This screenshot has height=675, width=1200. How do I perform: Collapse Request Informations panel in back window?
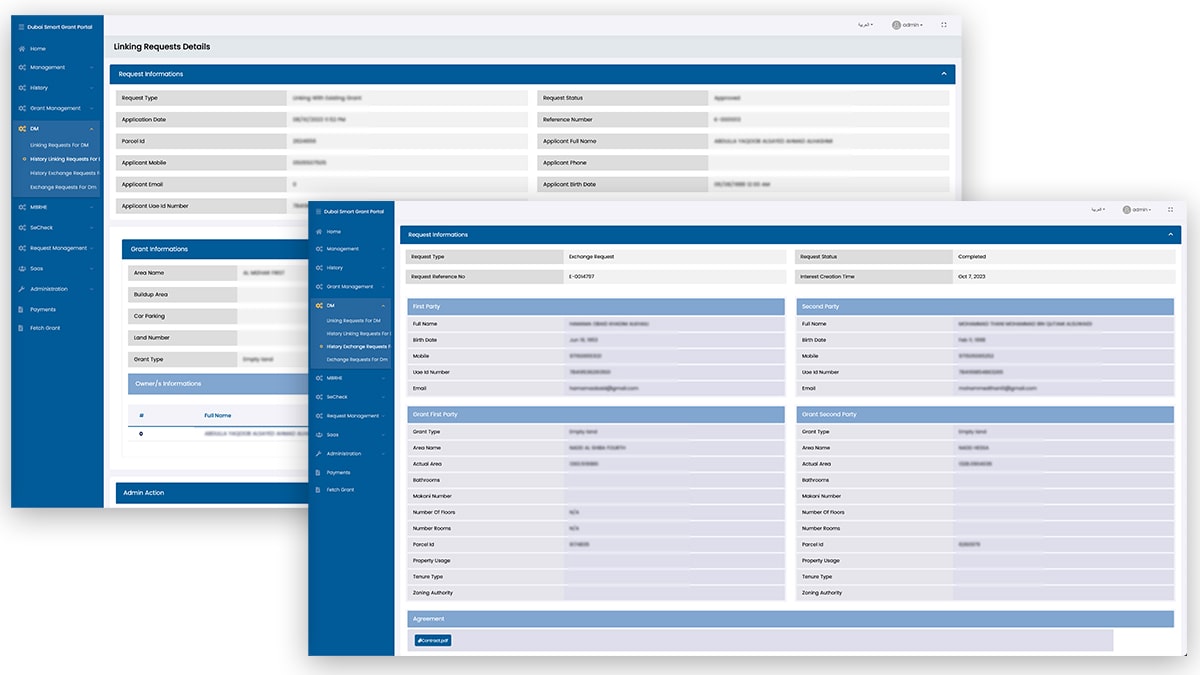click(x=943, y=74)
